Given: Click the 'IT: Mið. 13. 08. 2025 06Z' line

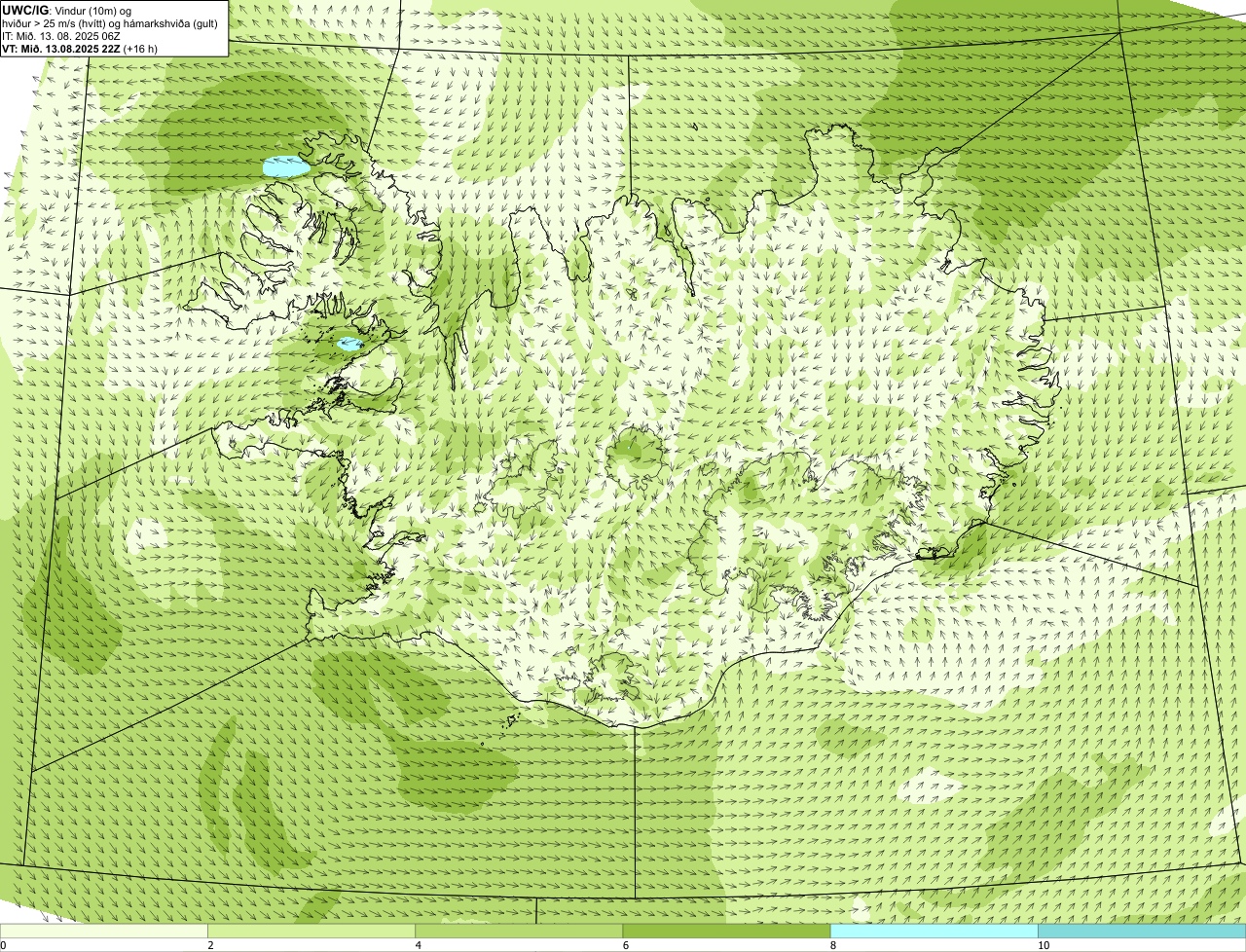Looking at the screenshot, I should point(61,36).
